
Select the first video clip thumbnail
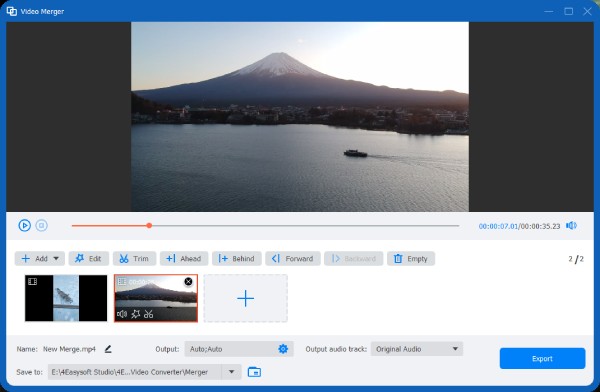pos(66,298)
